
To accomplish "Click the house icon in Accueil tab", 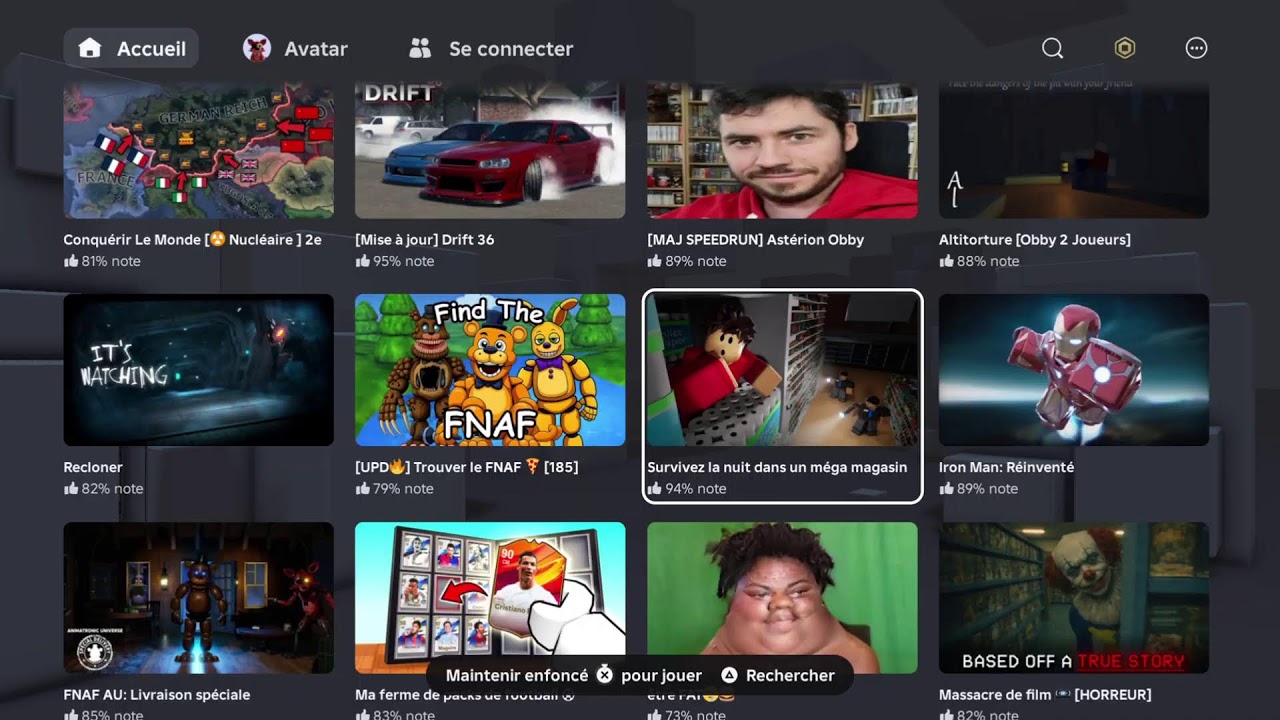I will pyautogui.click(x=90, y=48).
